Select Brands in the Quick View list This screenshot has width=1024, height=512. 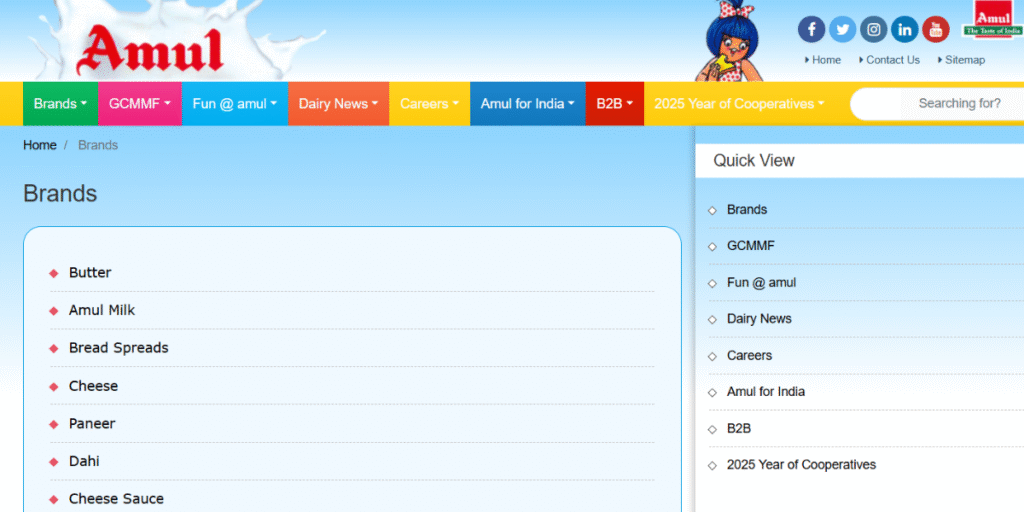[746, 210]
